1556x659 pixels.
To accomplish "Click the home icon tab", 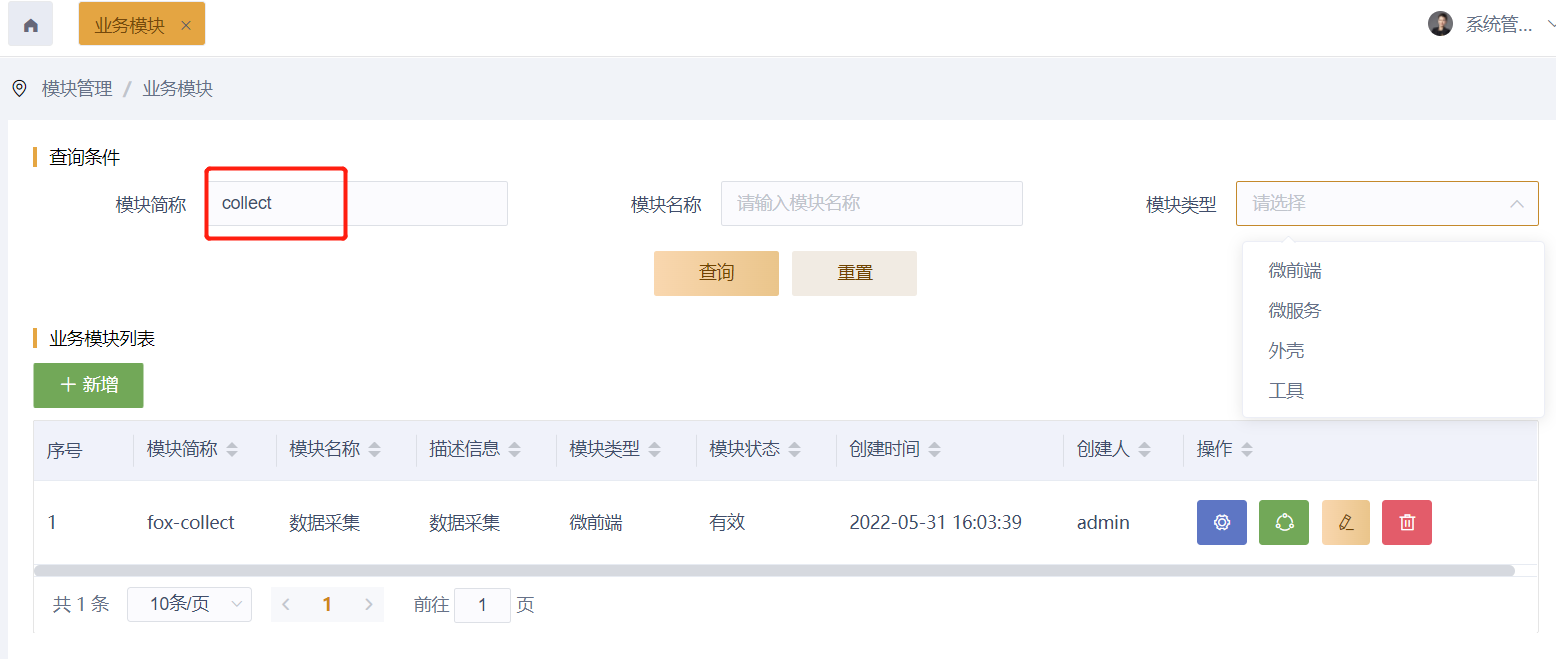I will (x=30, y=25).
